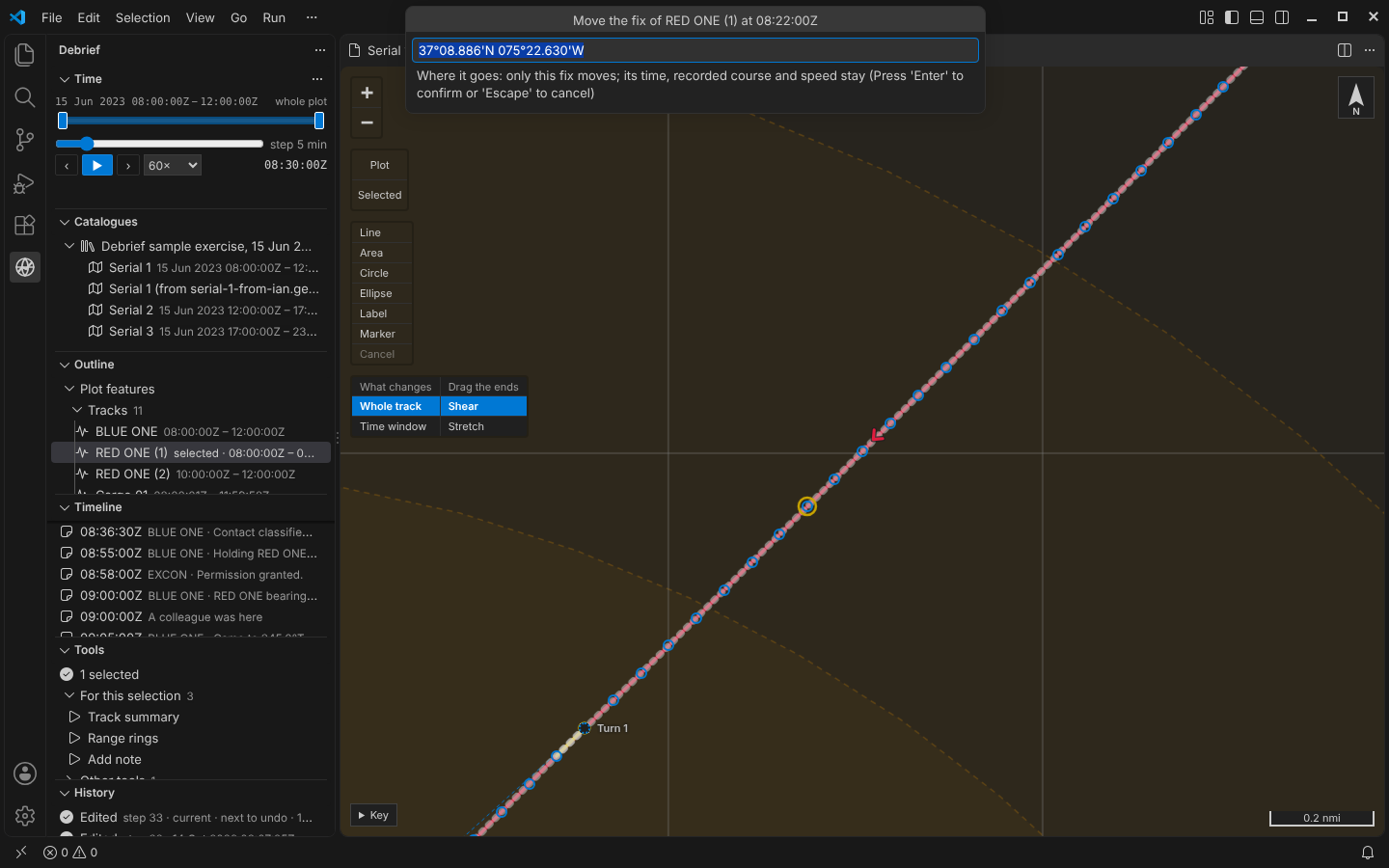Click the Selected toolbar button

tap(380, 195)
